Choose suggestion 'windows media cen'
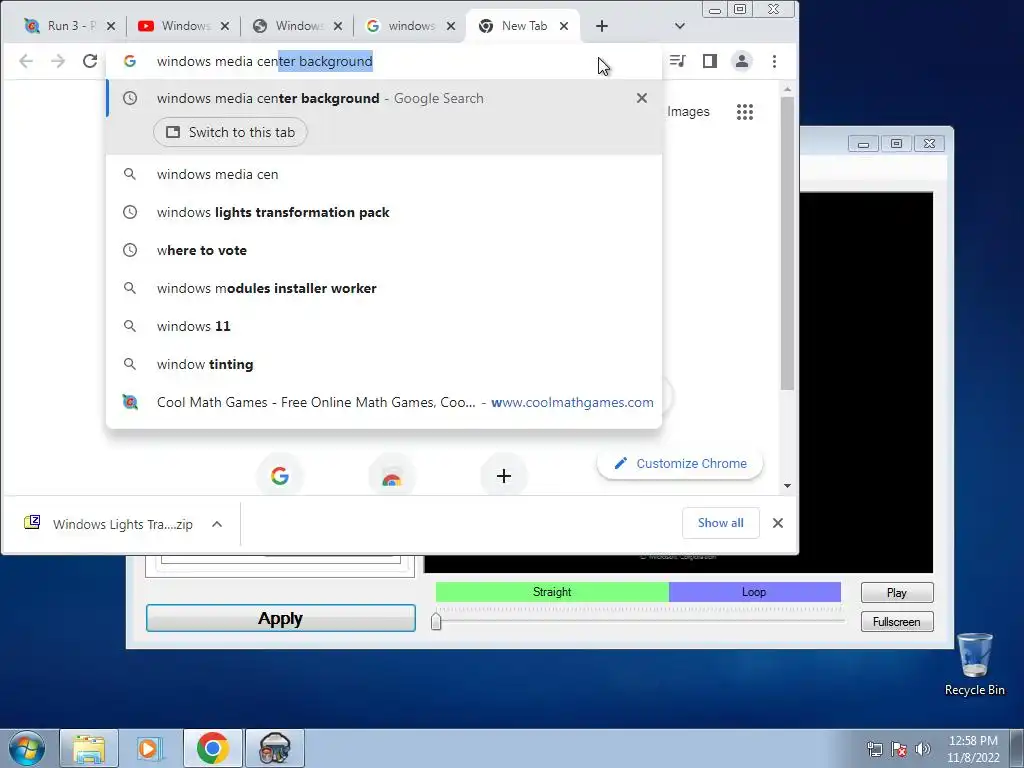The height and width of the screenshot is (768, 1024). 384,174
